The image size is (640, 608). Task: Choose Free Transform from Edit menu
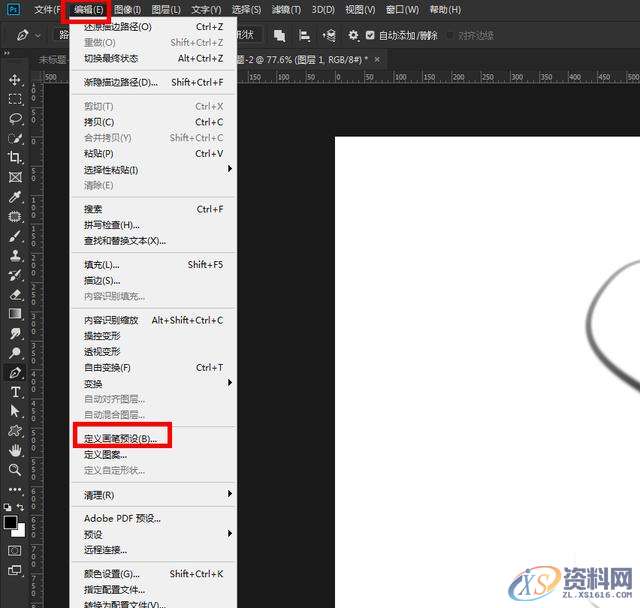(x=153, y=368)
